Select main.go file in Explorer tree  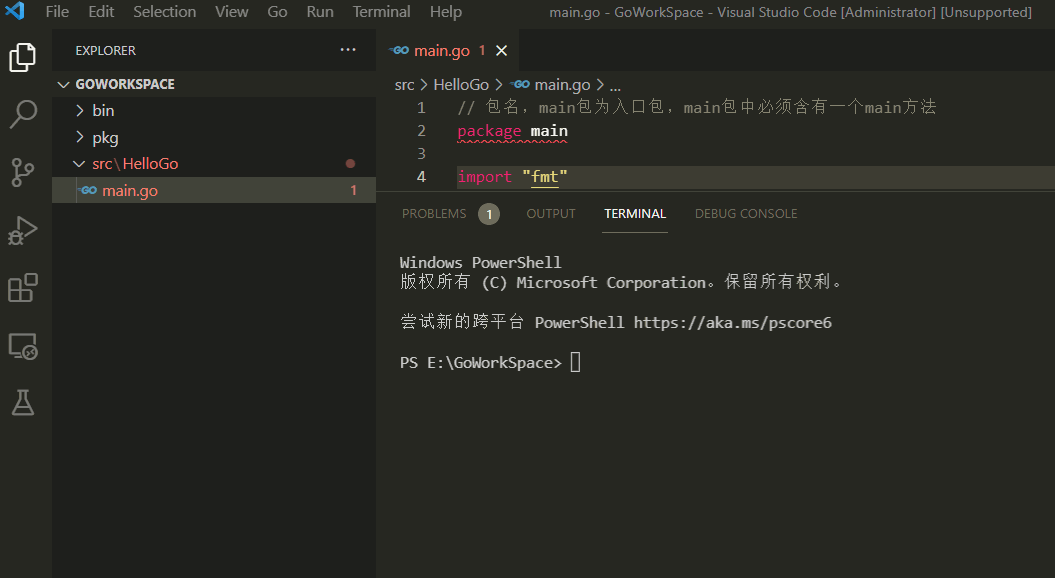(x=214, y=190)
